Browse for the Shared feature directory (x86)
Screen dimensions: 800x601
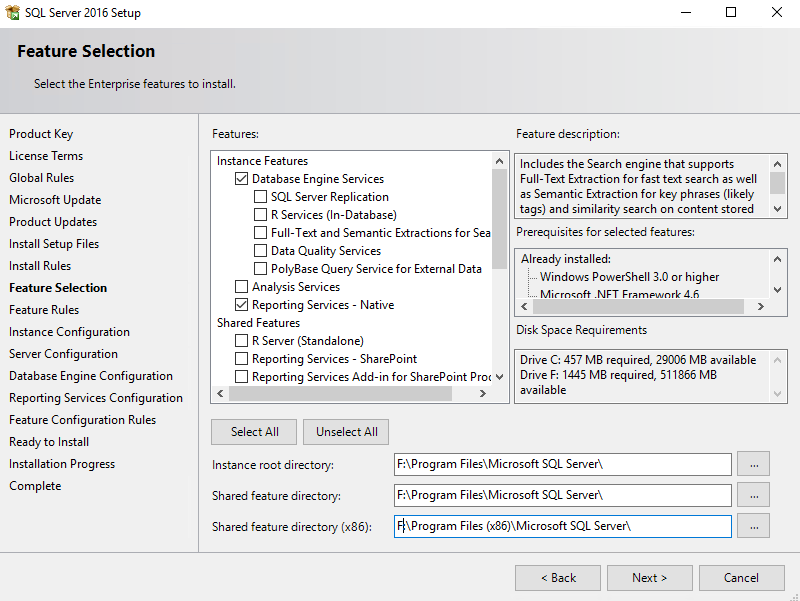(x=753, y=526)
